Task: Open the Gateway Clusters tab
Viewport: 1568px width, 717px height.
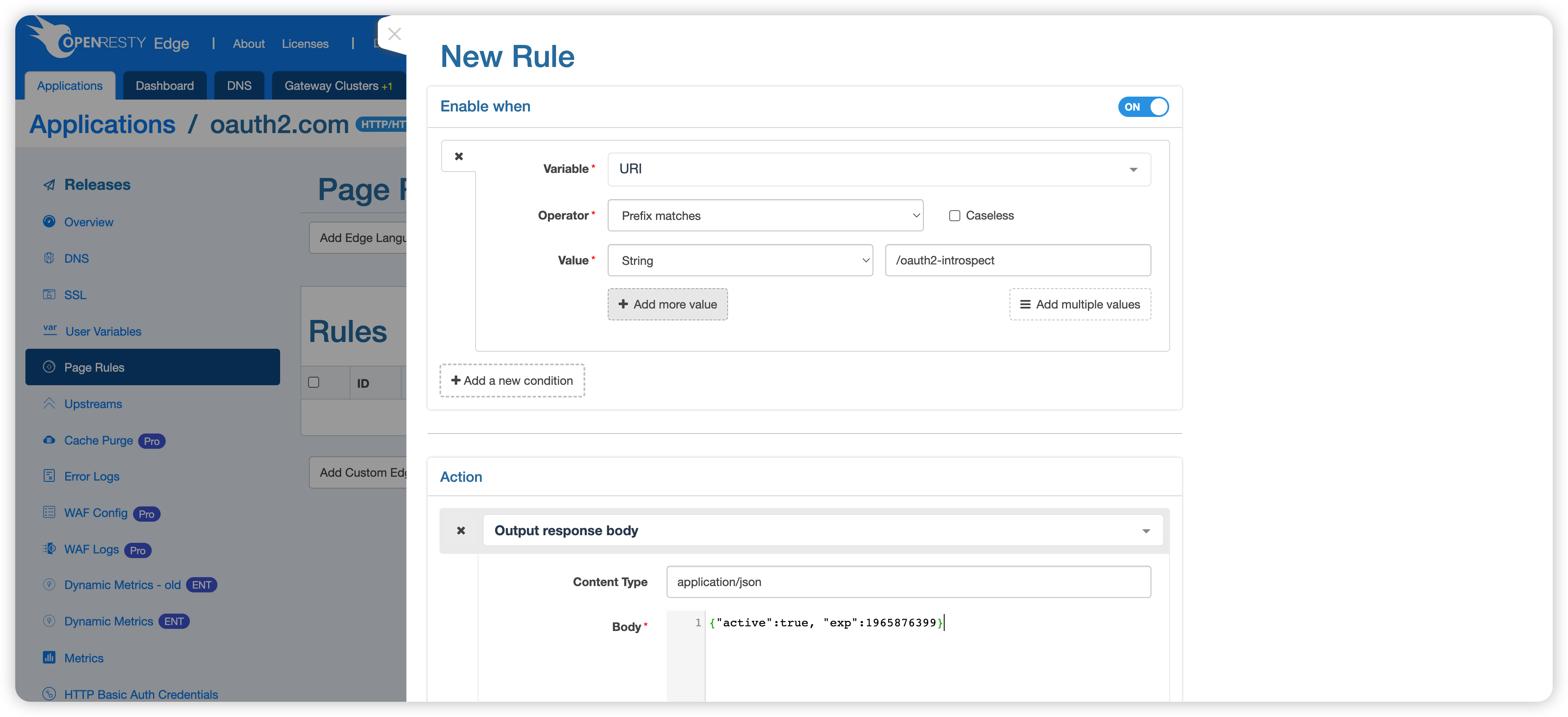Action: tap(339, 86)
